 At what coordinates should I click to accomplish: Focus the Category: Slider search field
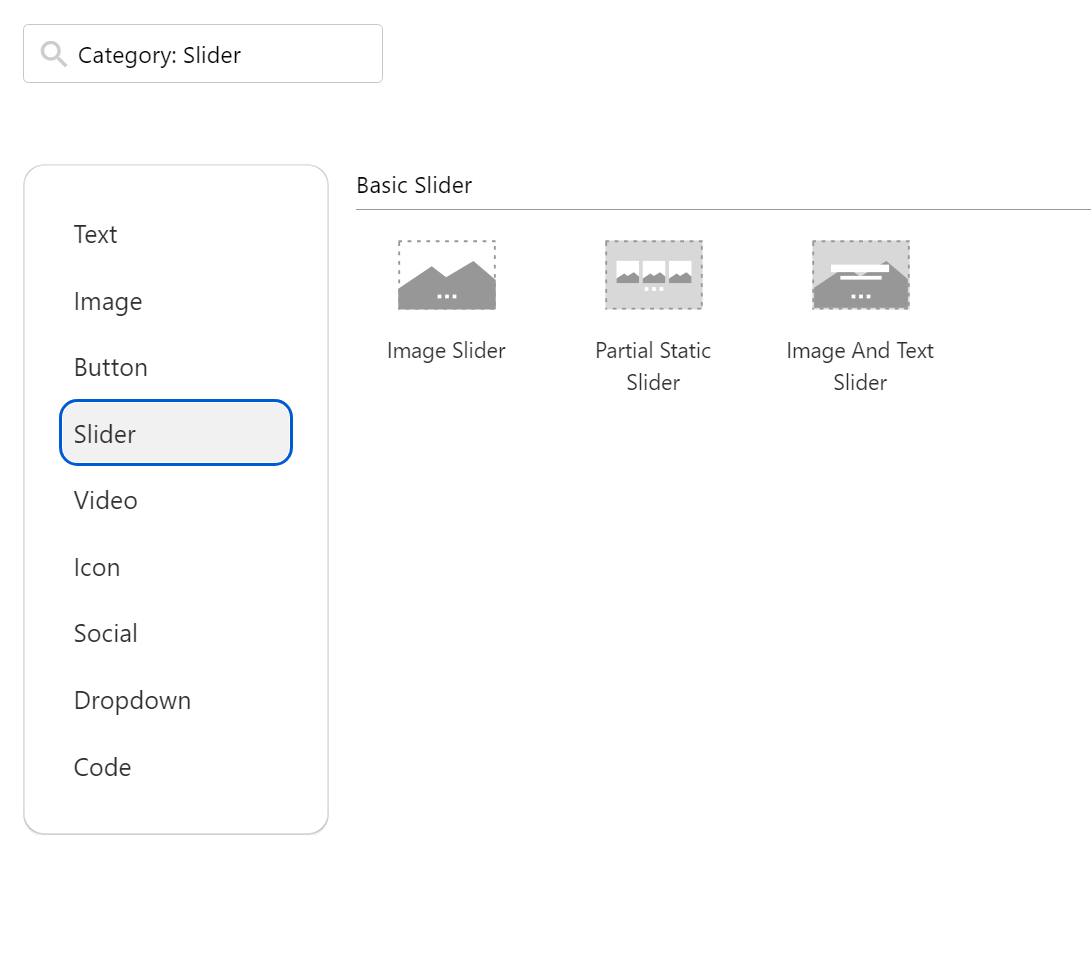click(x=220, y=55)
